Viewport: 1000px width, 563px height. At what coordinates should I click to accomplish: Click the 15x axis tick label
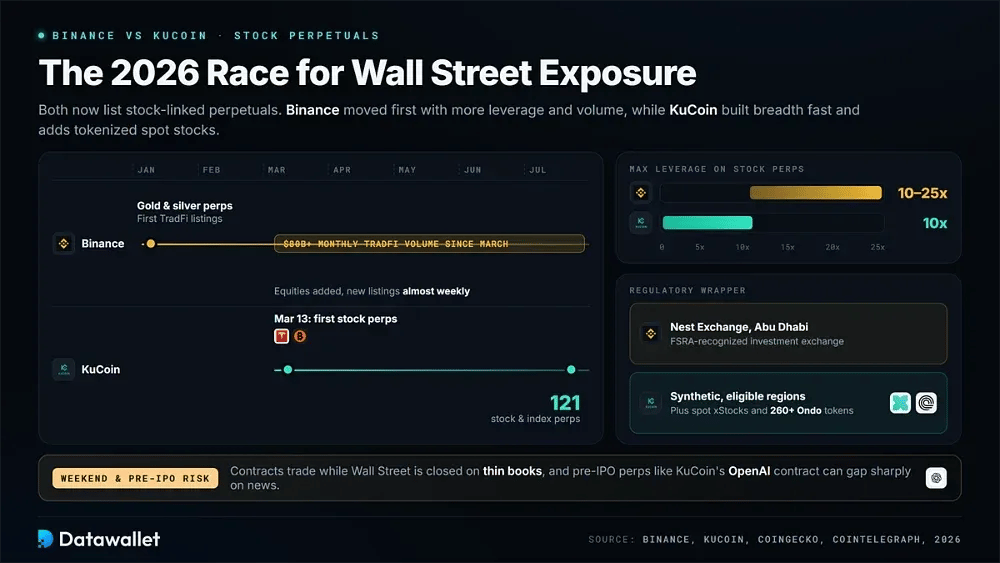788,247
